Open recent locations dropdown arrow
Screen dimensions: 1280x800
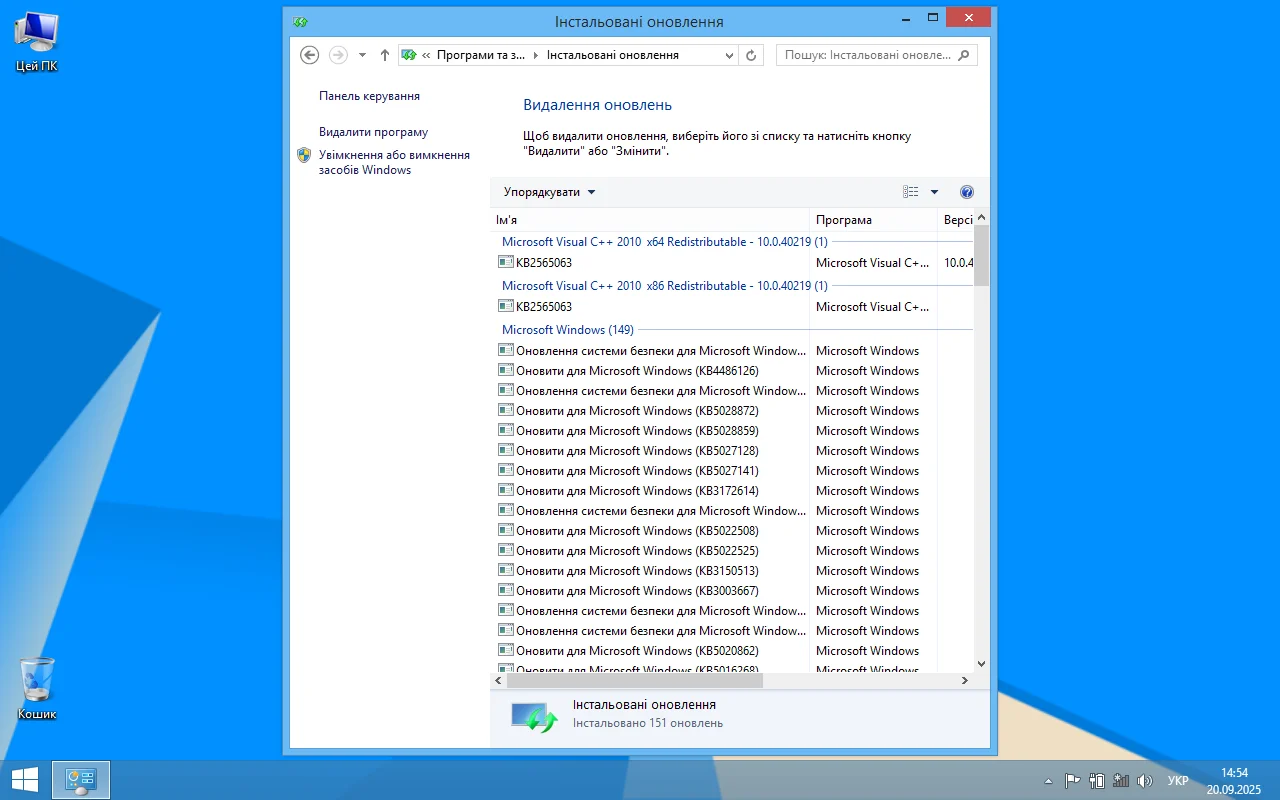pos(362,55)
